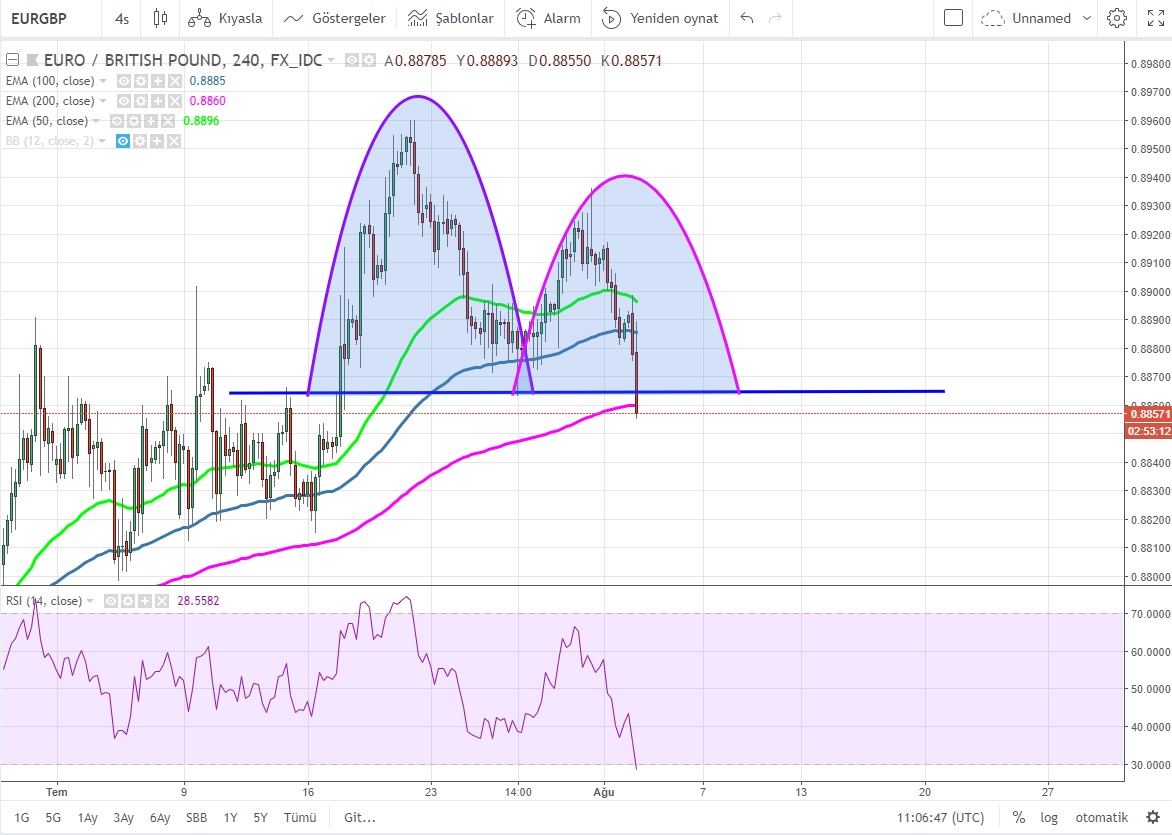Show the hidden BB indicator via eye icon
The height and width of the screenshot is (835, 1172).
coord(124,141)
